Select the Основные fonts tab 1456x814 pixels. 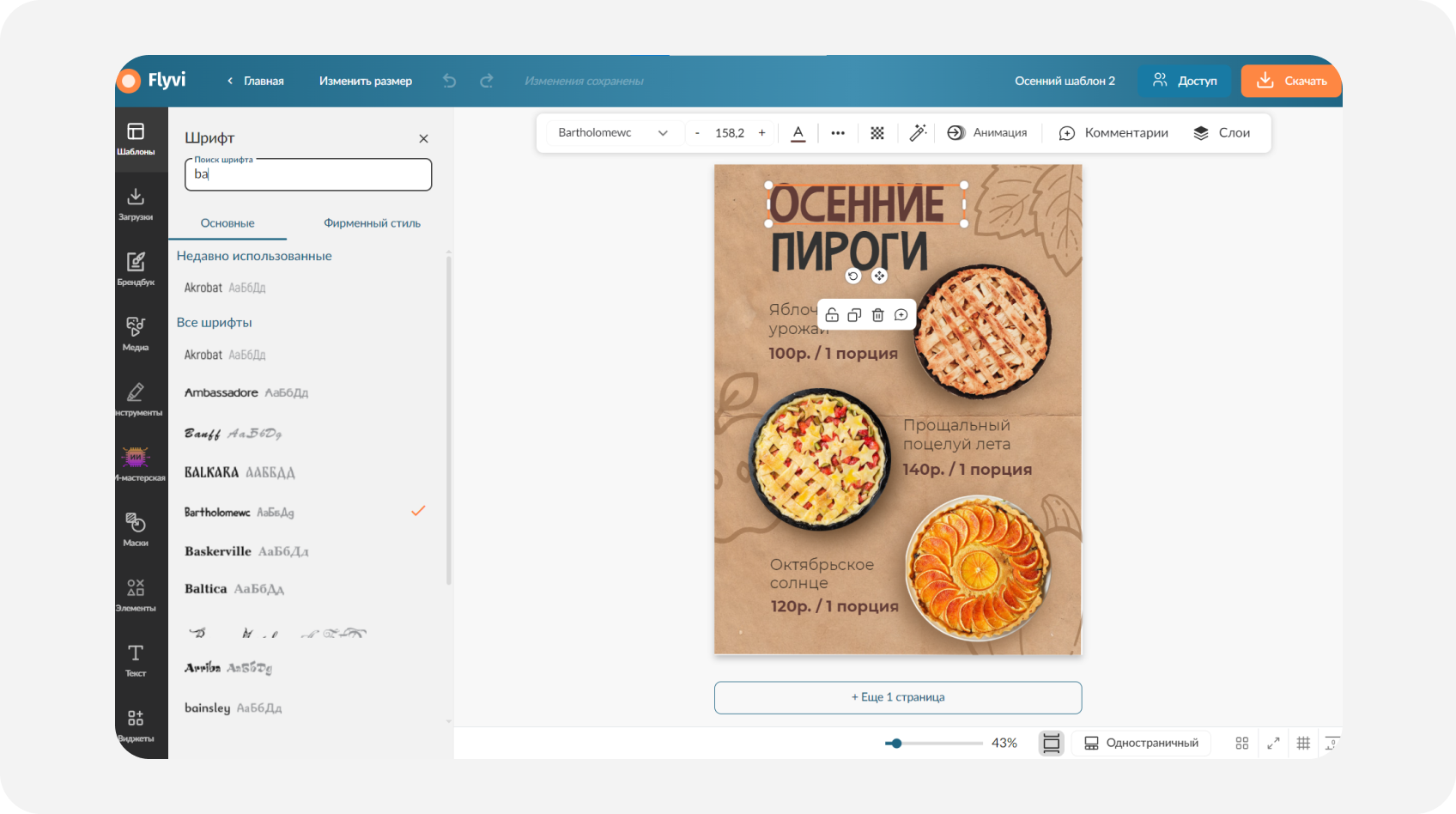click(227, 223)
